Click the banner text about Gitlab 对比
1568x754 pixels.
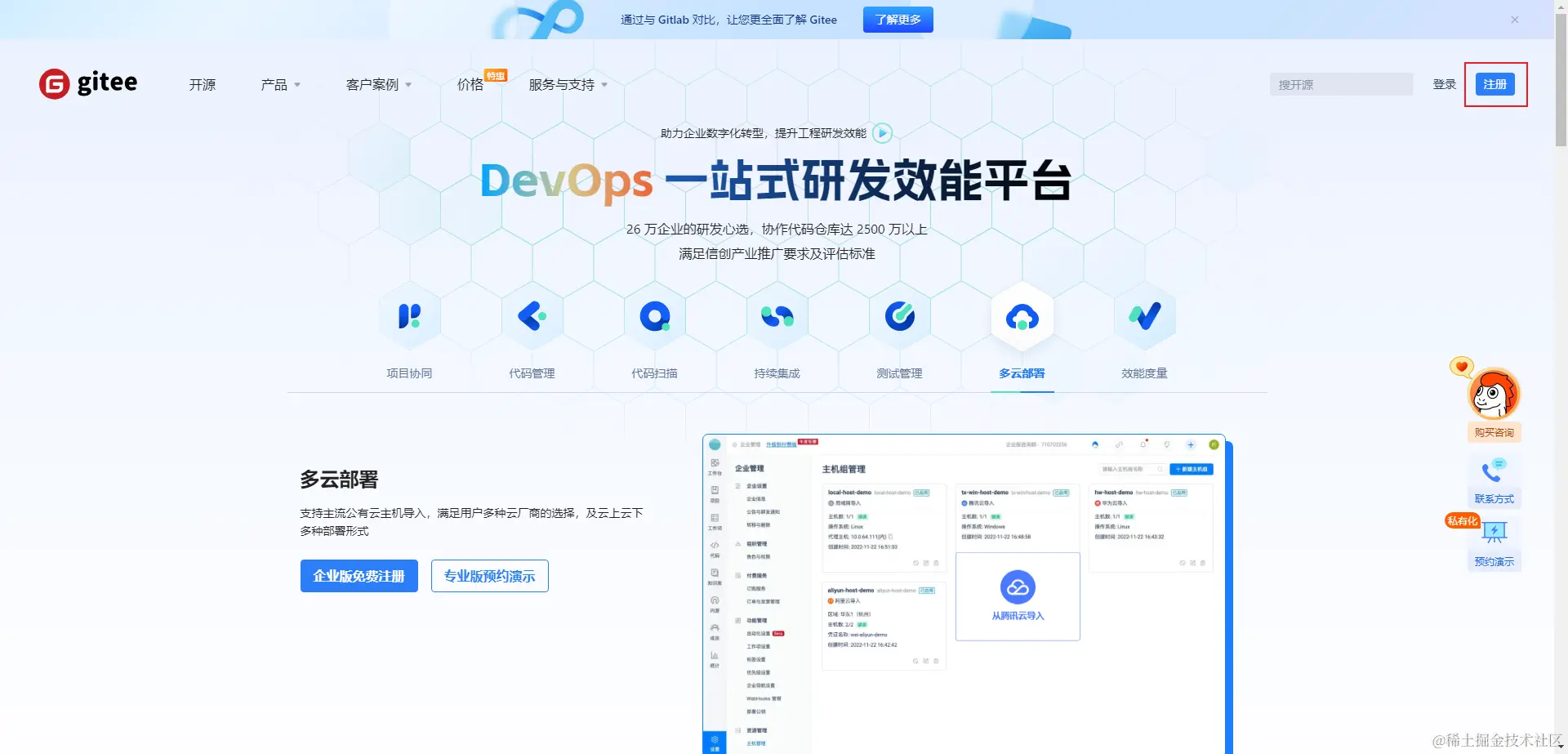(728, 20)
